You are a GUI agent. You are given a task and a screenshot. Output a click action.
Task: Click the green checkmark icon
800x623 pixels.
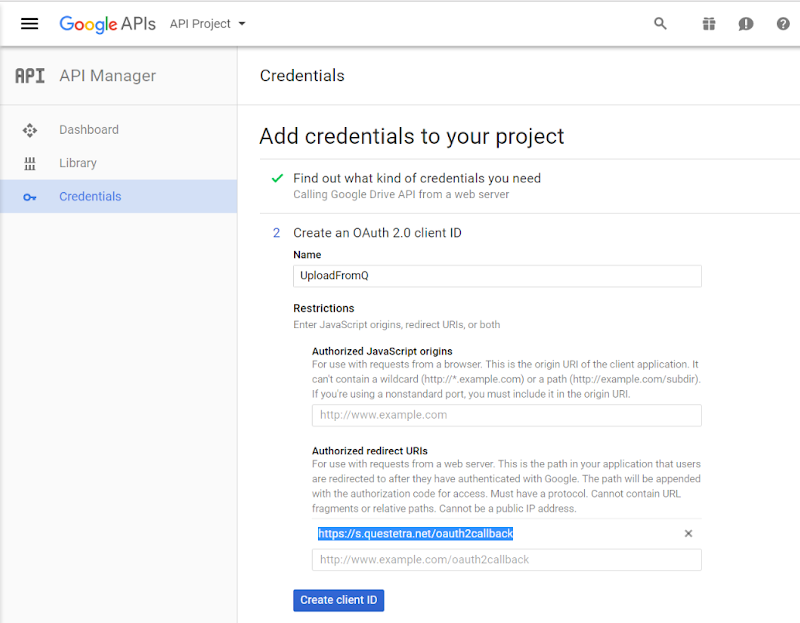(x=277, y=178)
